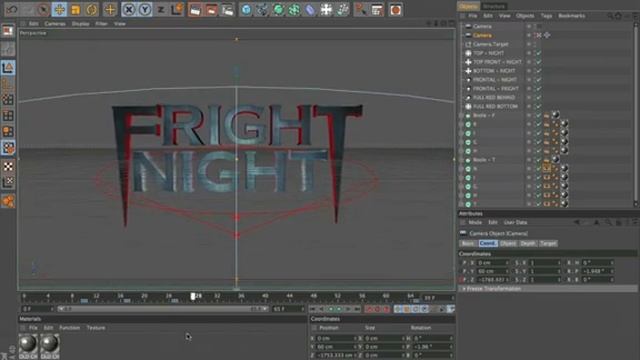
Task: Activate the Scale tool
Action: [76, 9]
